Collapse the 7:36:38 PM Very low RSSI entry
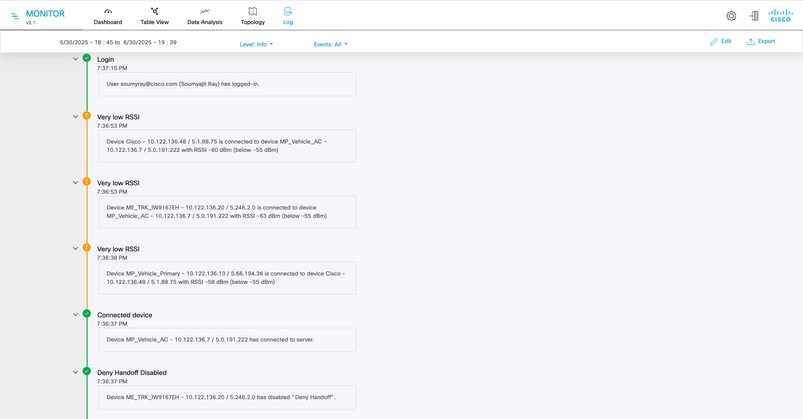The image size is (803, 419). pyautogui.click(x=75, y=248)
